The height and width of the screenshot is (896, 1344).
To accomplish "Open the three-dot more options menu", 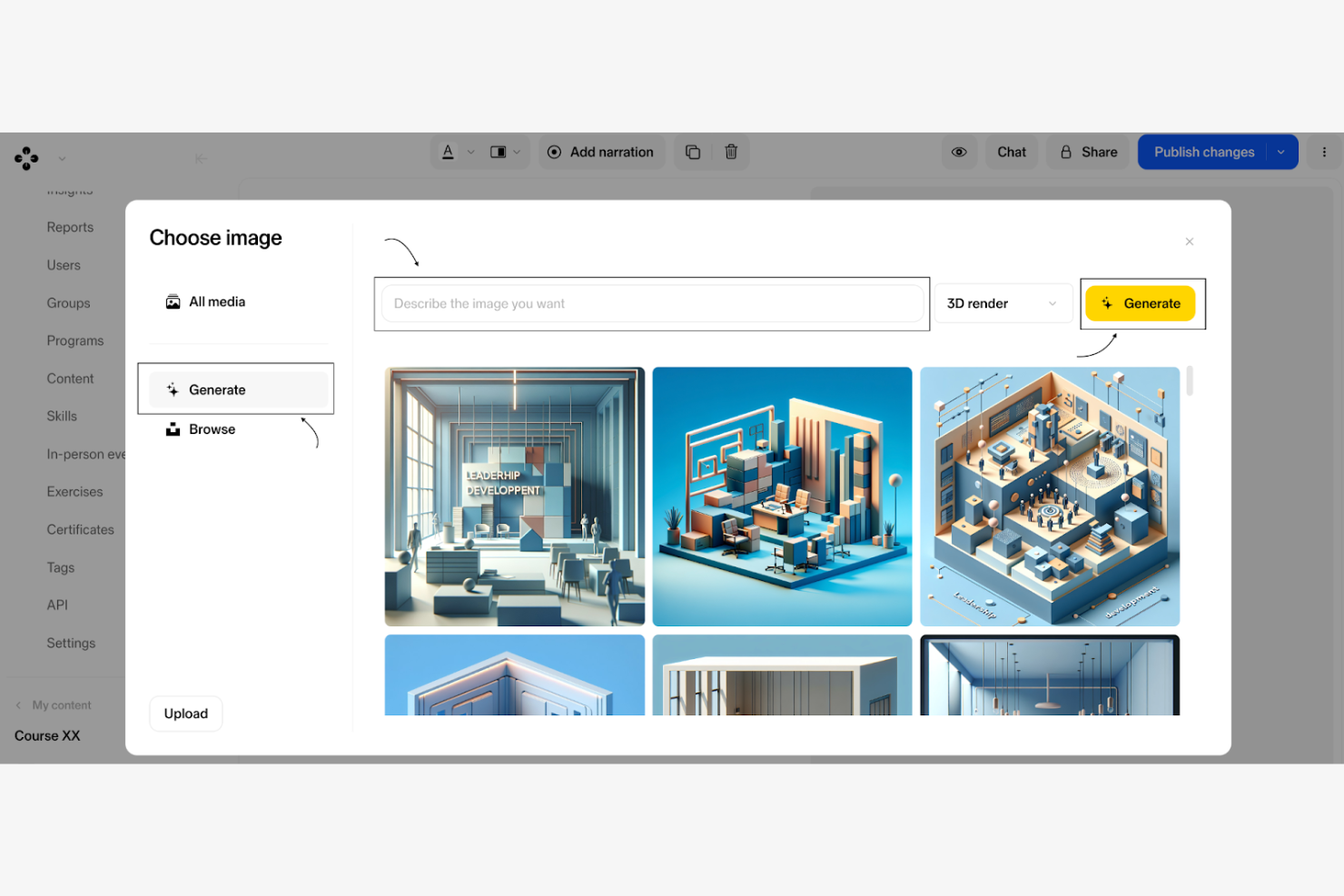I will (x=1324, y=153).
